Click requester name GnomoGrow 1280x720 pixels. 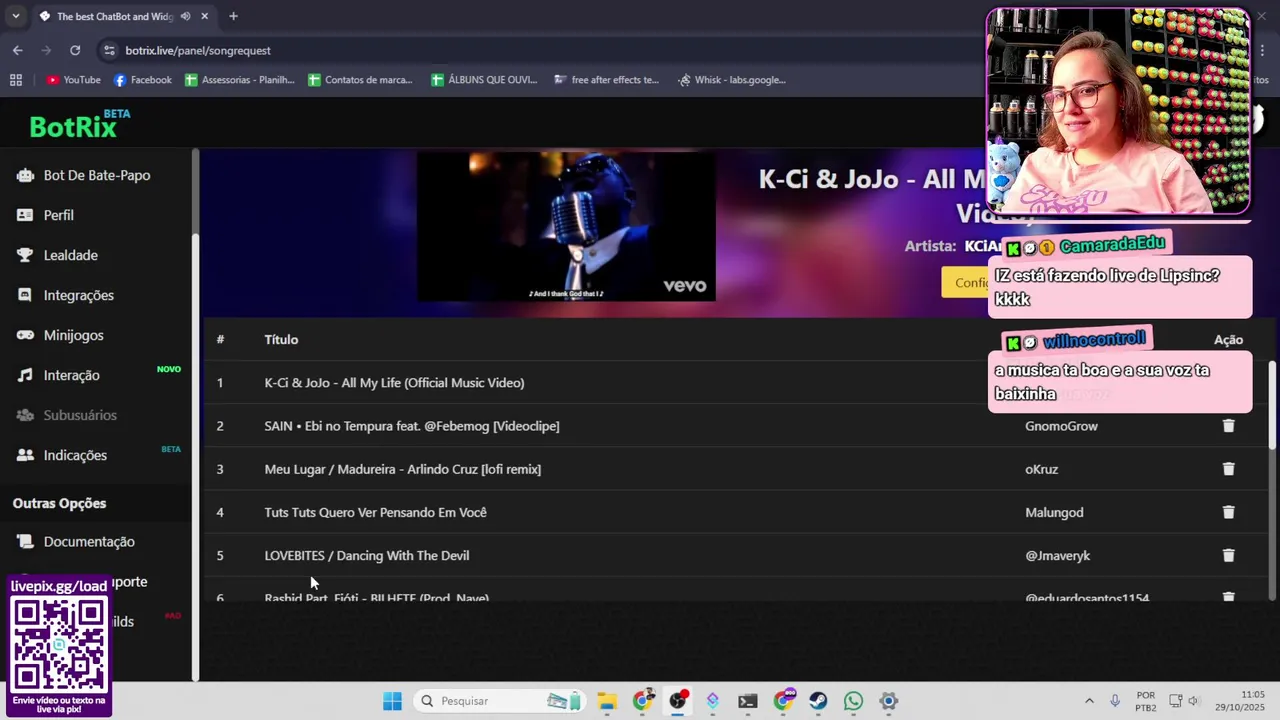[x=1061, y=426]
